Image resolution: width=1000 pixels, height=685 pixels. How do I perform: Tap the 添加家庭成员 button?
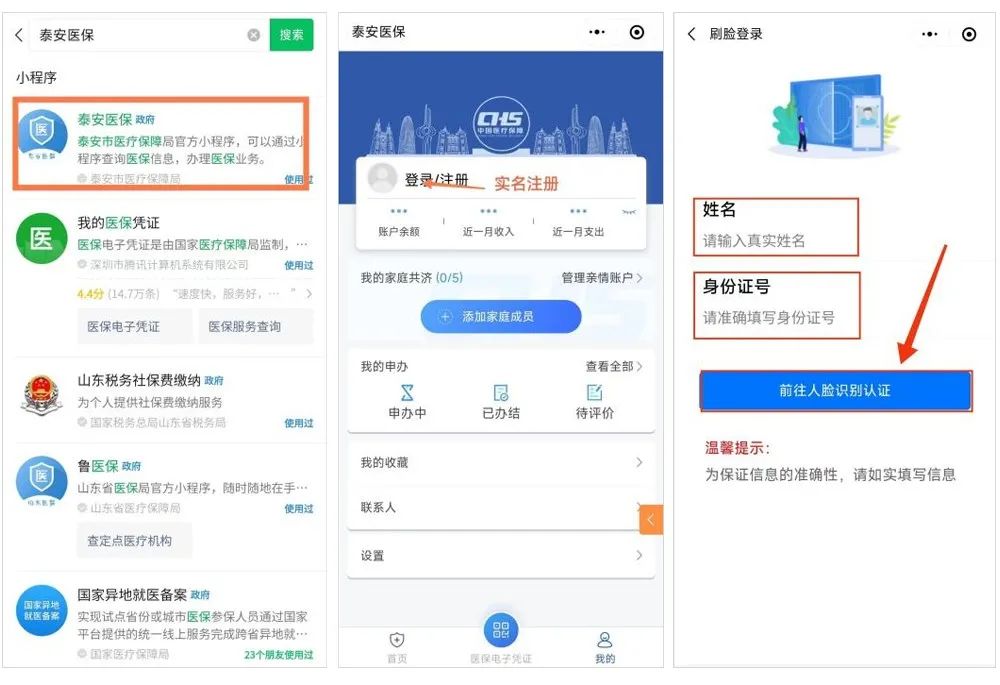click(501, 316)
